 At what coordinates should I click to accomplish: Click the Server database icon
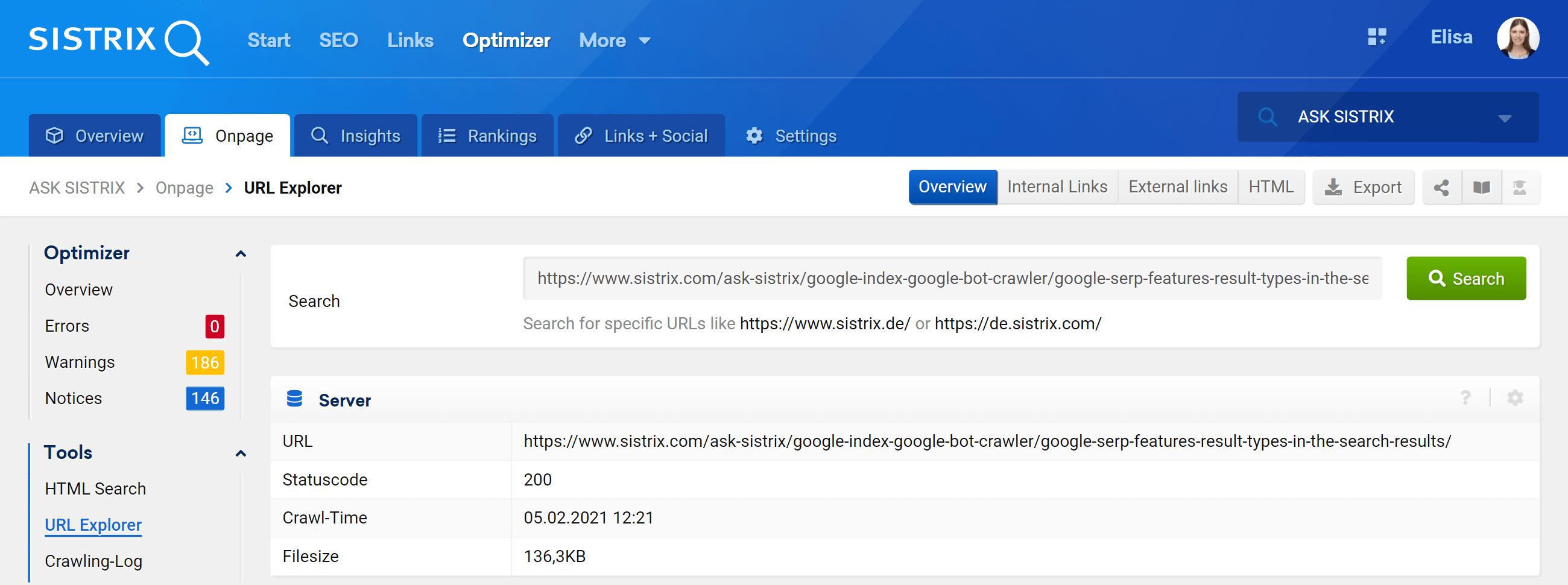click(x=295, y=399)
